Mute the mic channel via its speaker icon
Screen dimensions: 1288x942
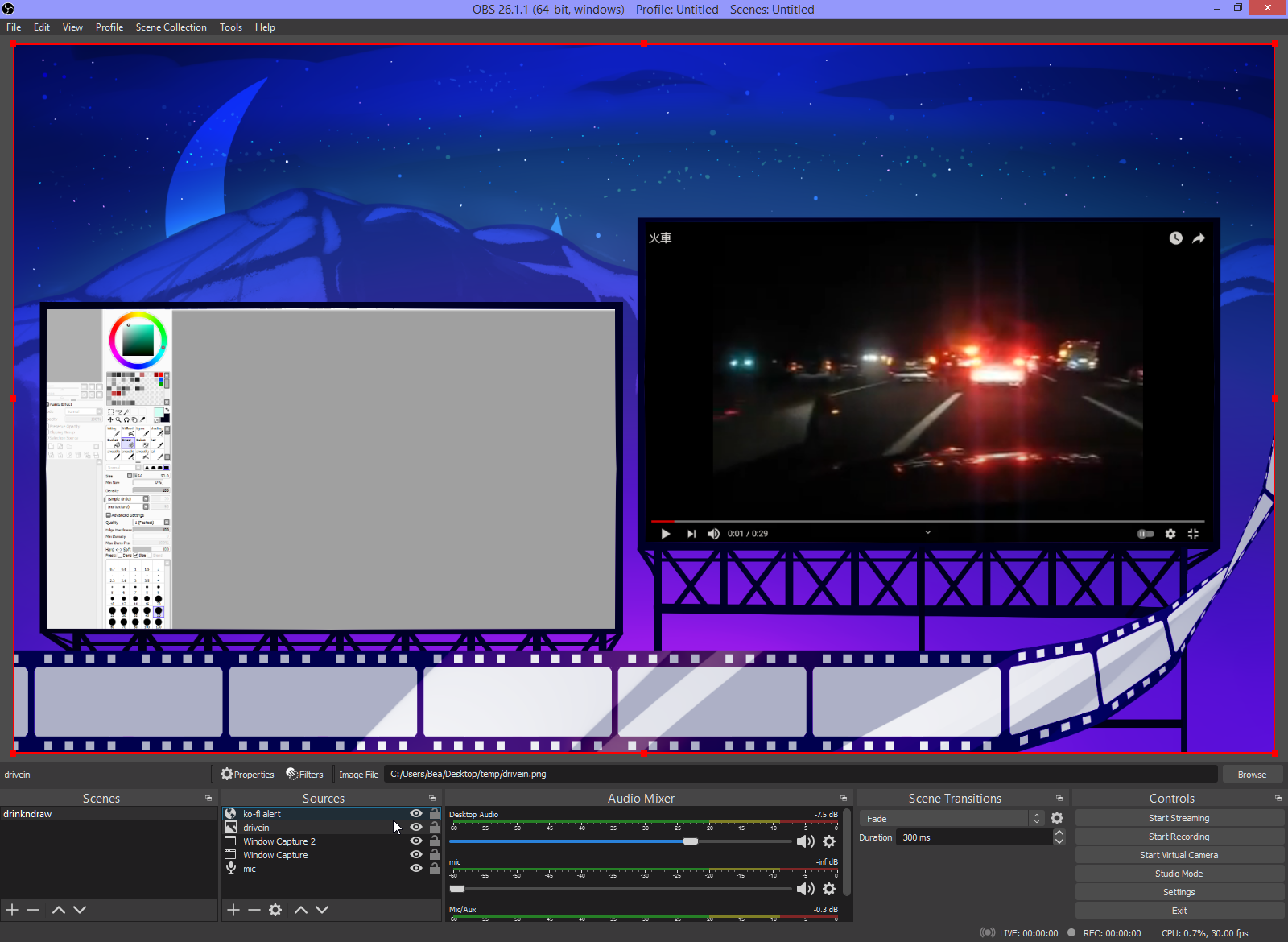[805, 889]
